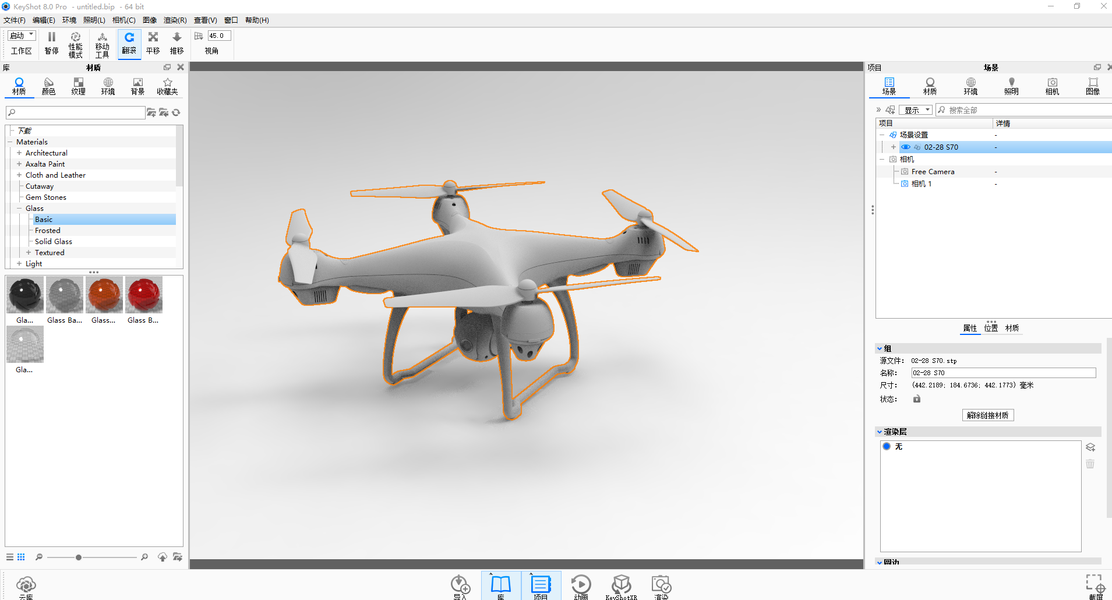Pick the grey Glass Ba... thumbnail
The height and width of the screenshot is (600, 1112).
click(65, 295)
